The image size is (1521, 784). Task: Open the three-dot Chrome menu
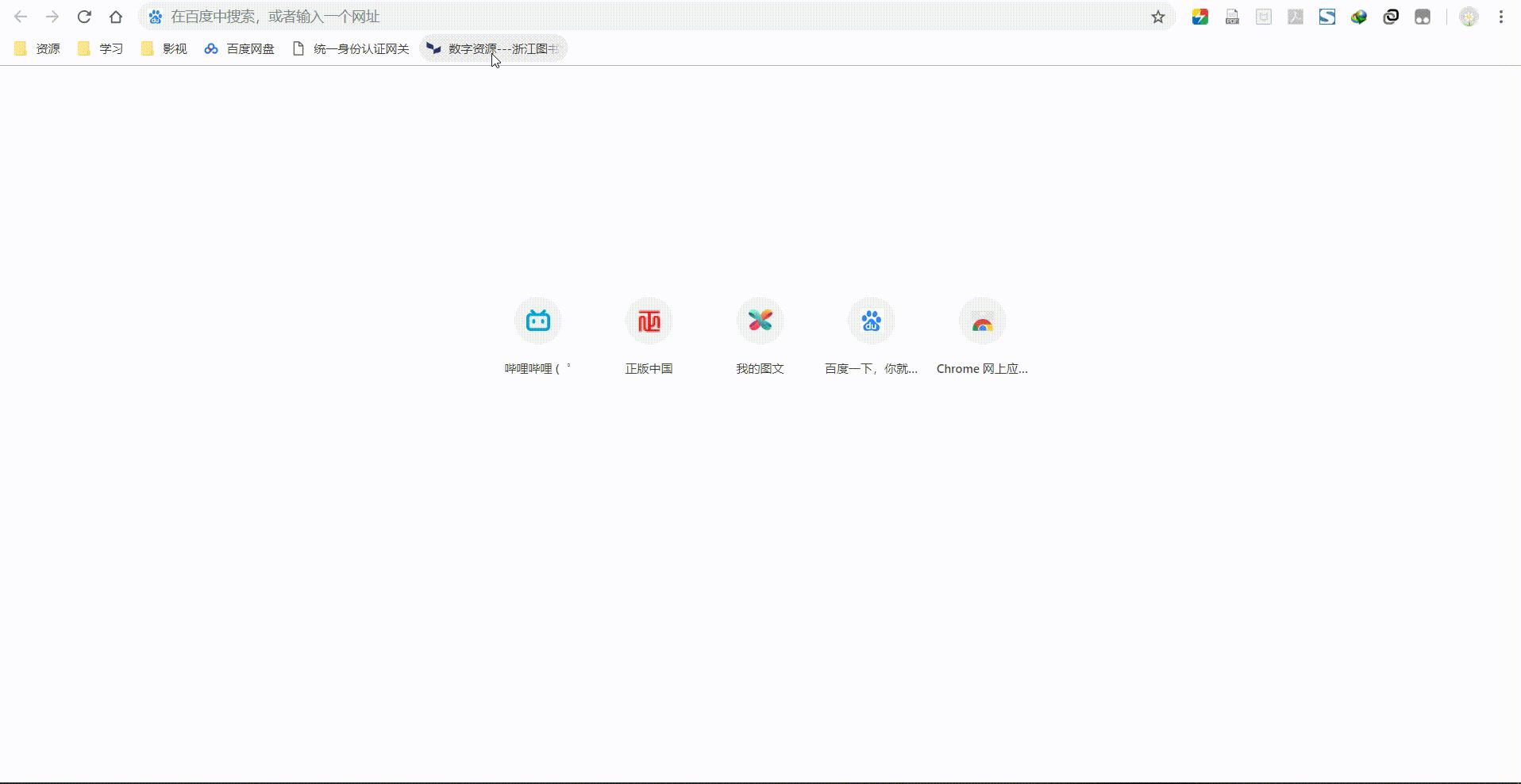(x=1501, y=16)
